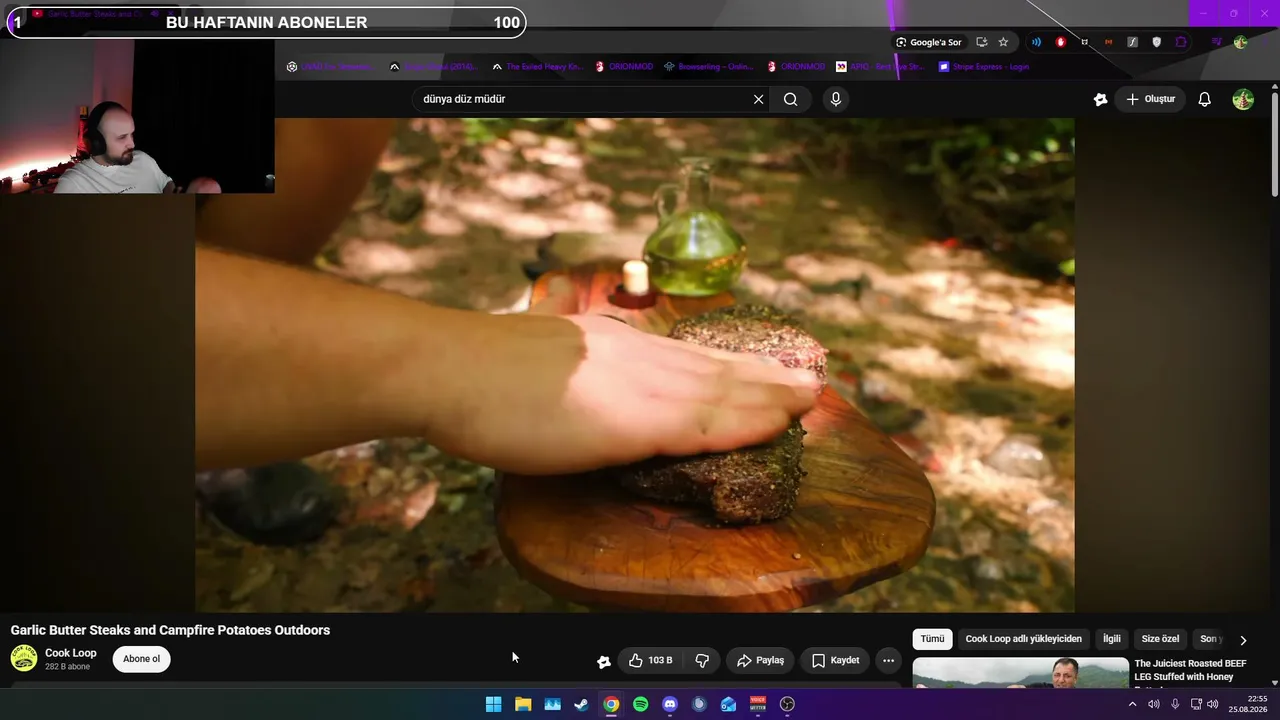Share the video using Paylaş
This screenshot has width=1280, height=720.
(x=760, y=660)
